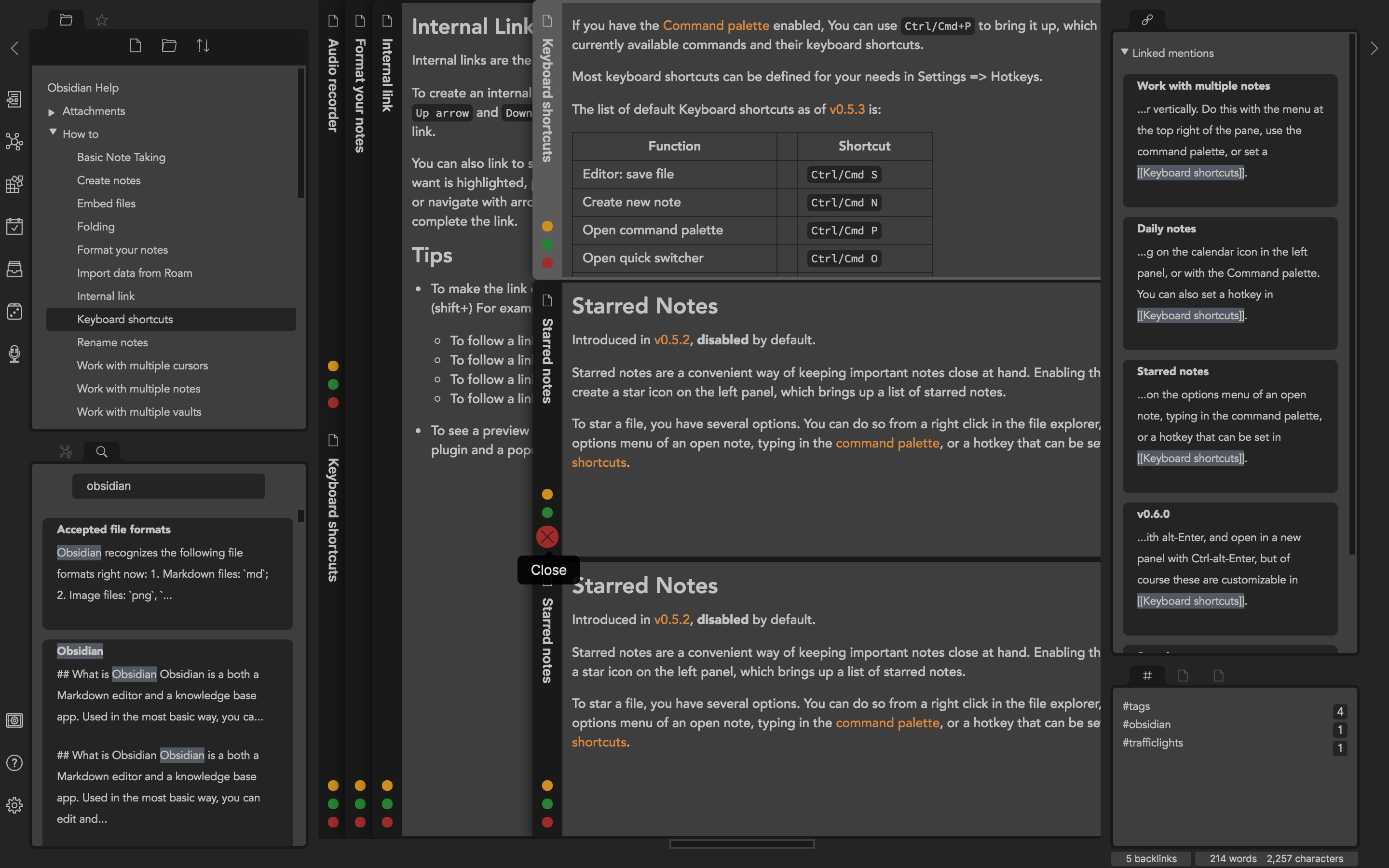Follow the Command palette link in note
This screenshot has height=868, width=1389.
715,25
